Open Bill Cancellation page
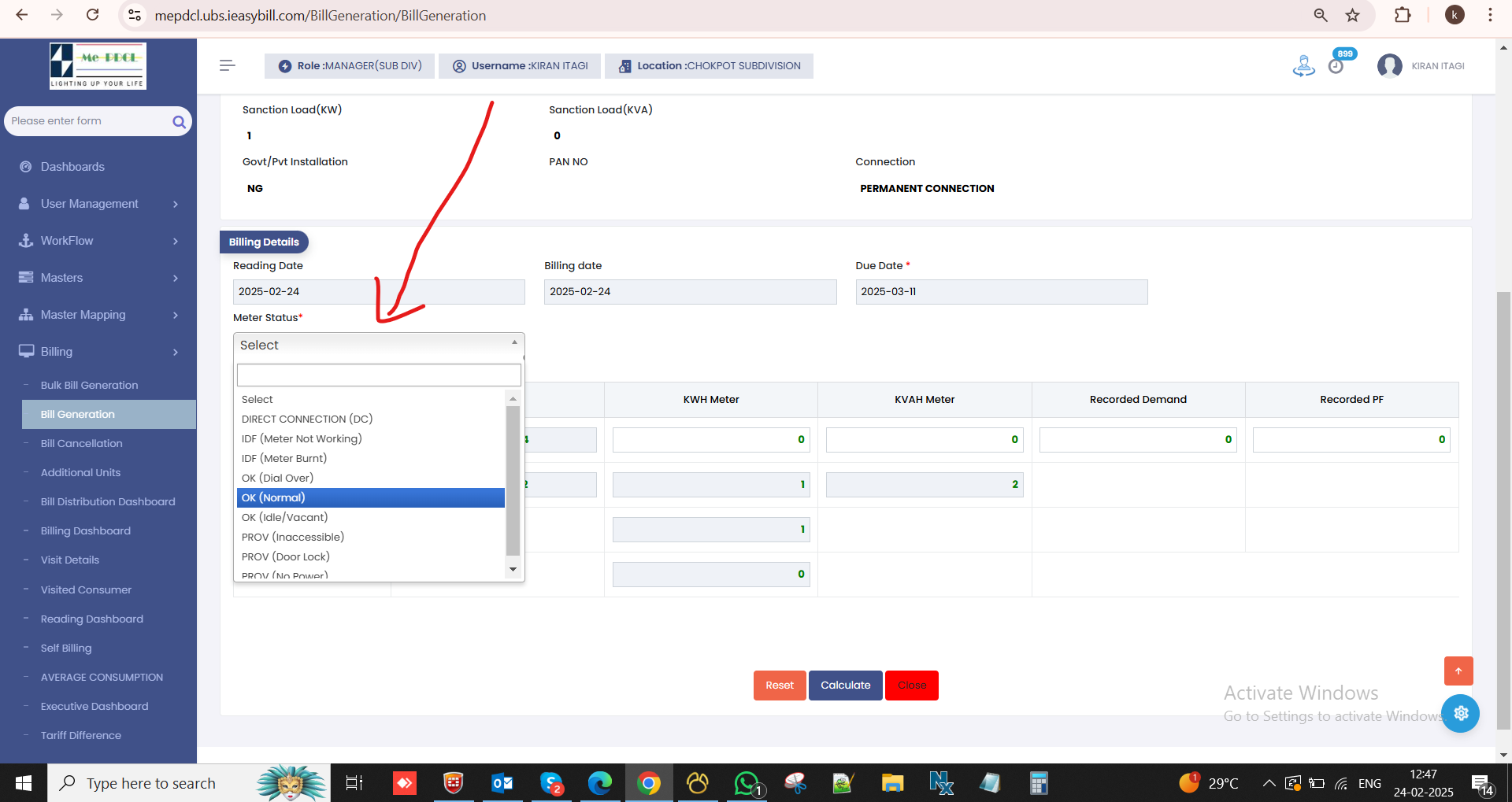The width and height of the screenshot is (1512, 802). (81, 443)
